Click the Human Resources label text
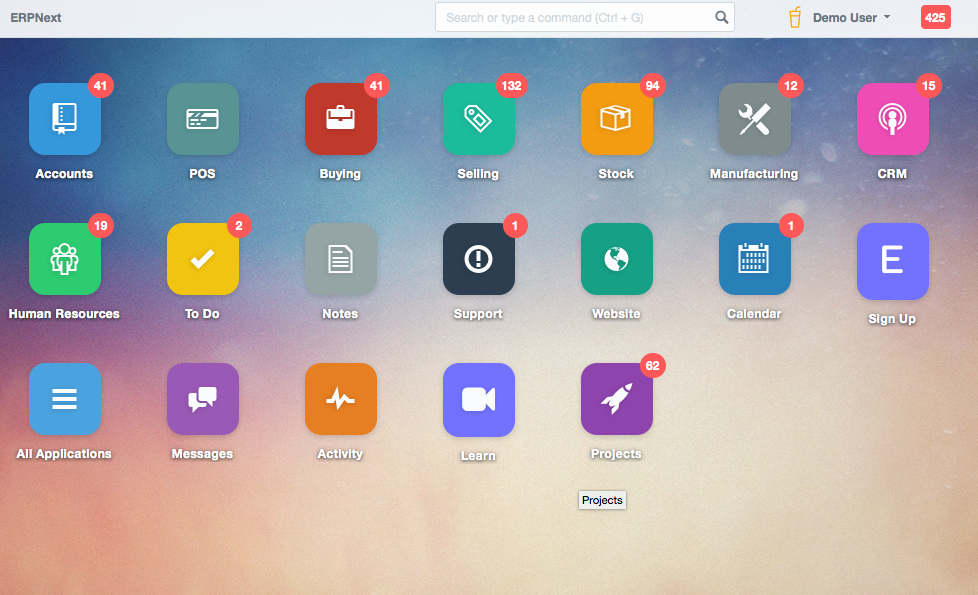Image resolution: width=978 pixels, height=595 pixels. click(x=64, y=314)
